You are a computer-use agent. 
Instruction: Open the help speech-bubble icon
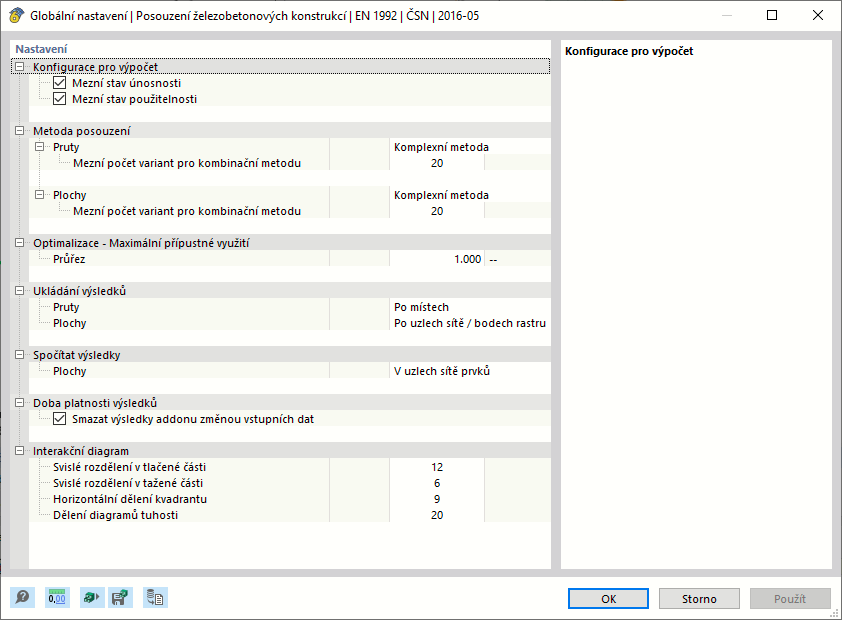pyautogui.click(x=23, y=597)
